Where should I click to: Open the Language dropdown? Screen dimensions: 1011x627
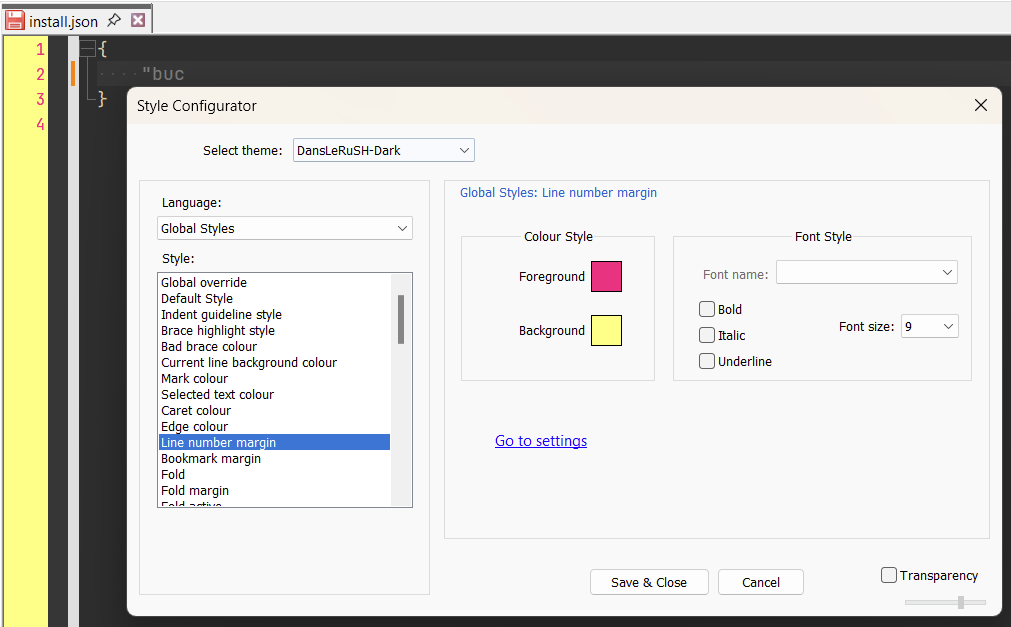(x=285, y=228)
